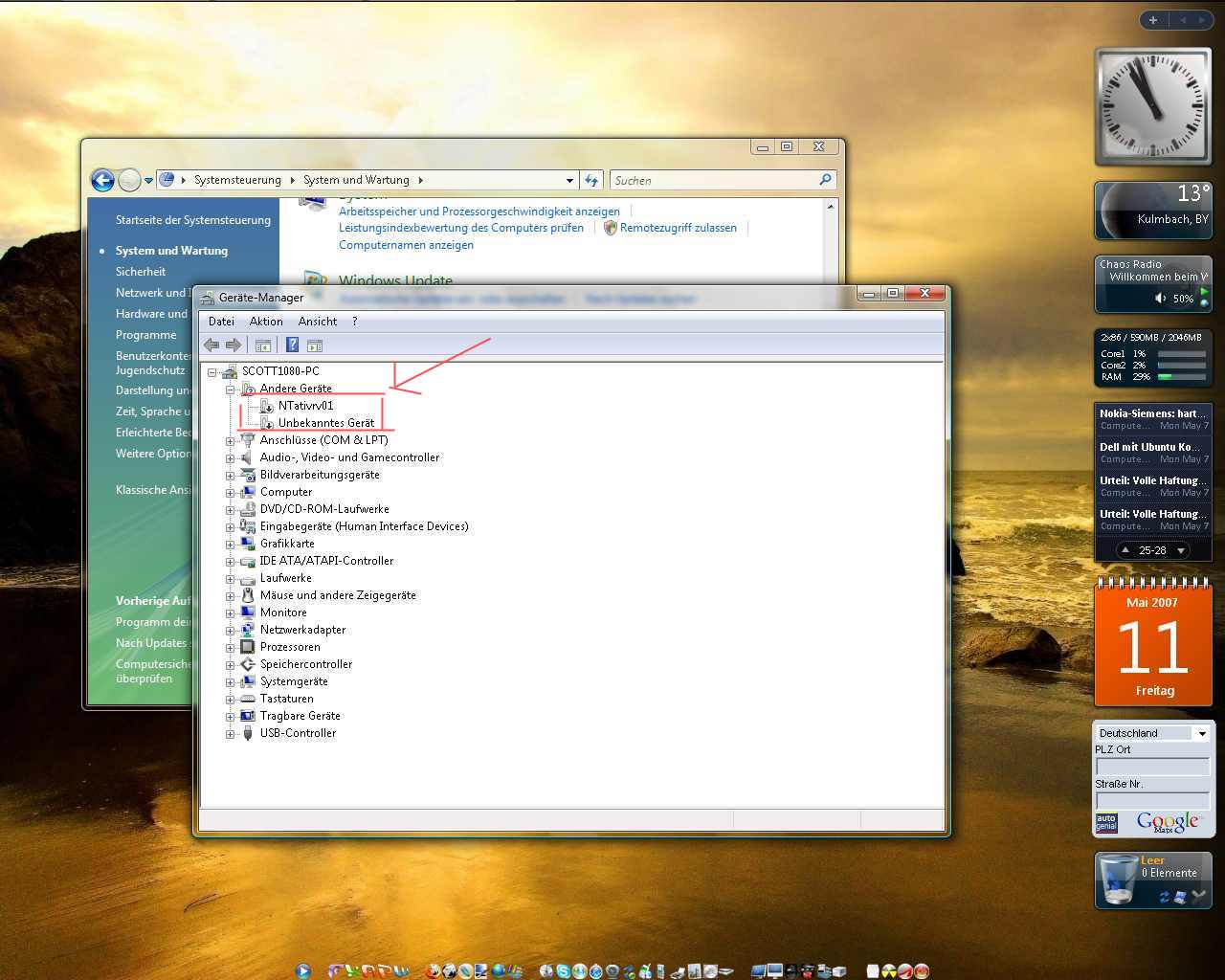Click the Tastaturen keyboard icon

tap(248, 699)
